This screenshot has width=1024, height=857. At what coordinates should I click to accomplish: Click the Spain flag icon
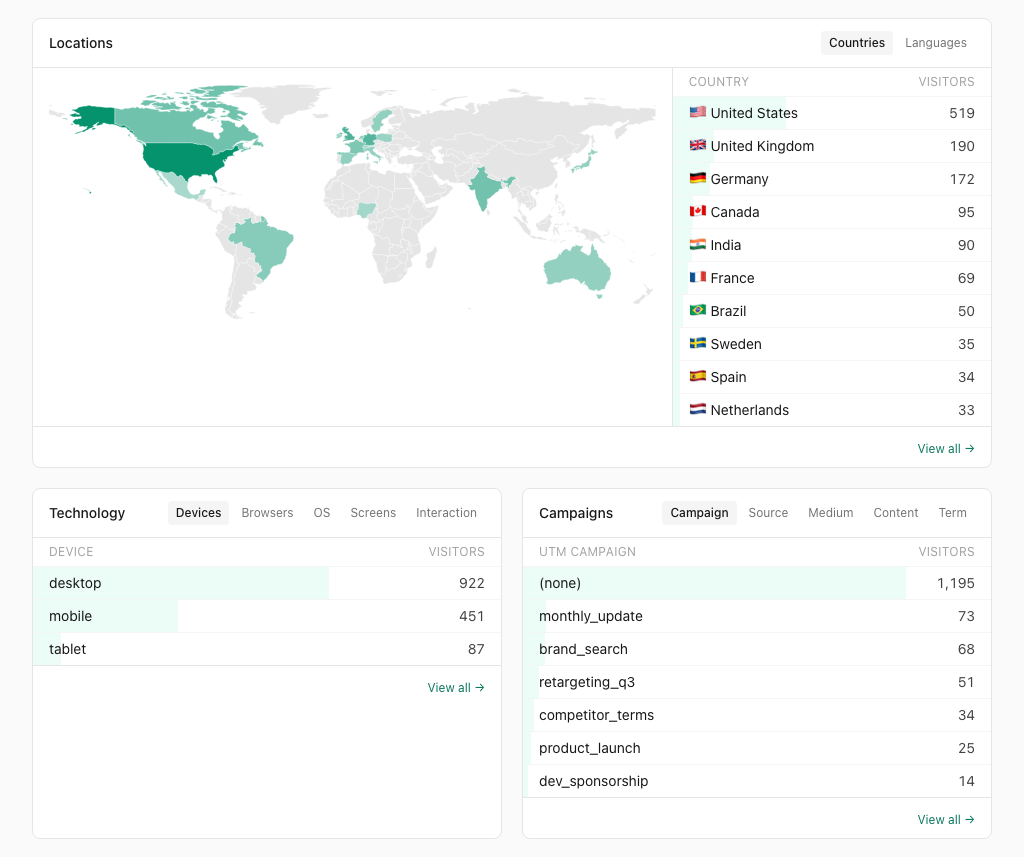point(697,376)
